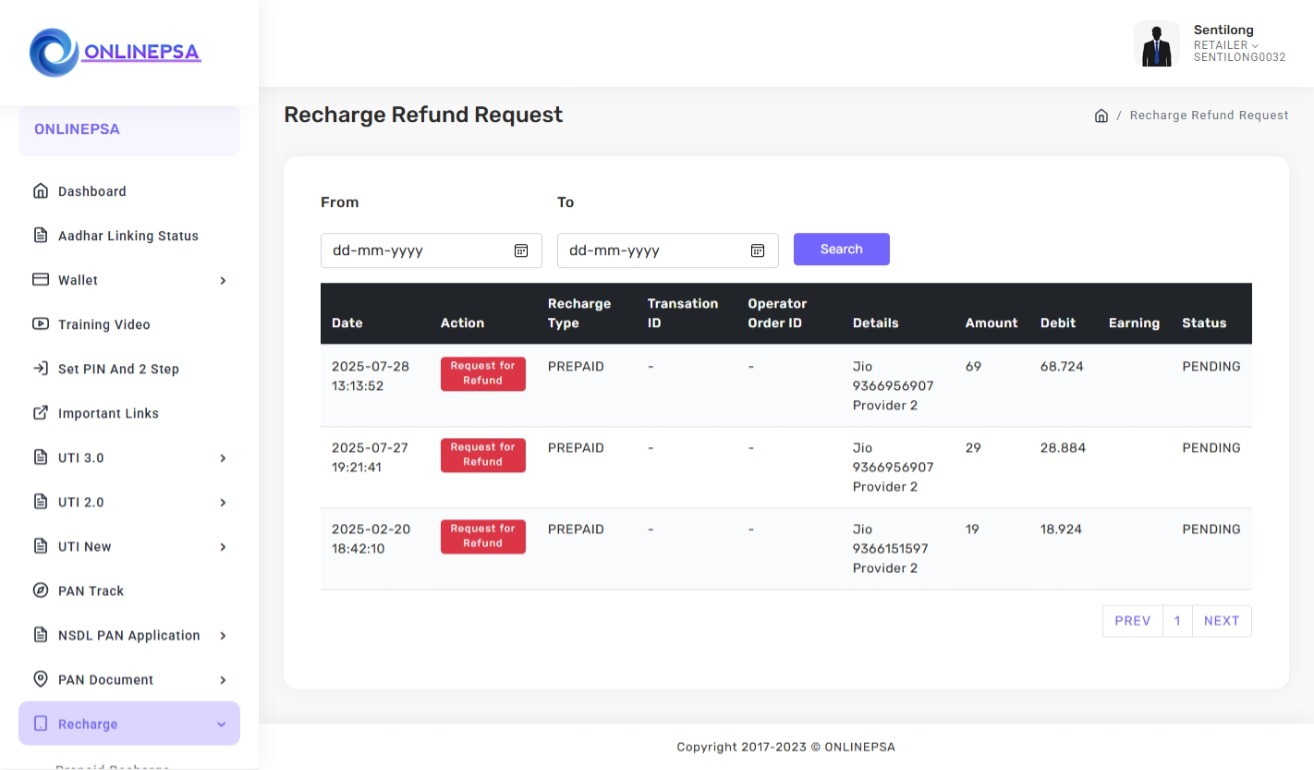Open the To date calendar picker icon
Screen dimensions: 1314x770
pos(758,251)
